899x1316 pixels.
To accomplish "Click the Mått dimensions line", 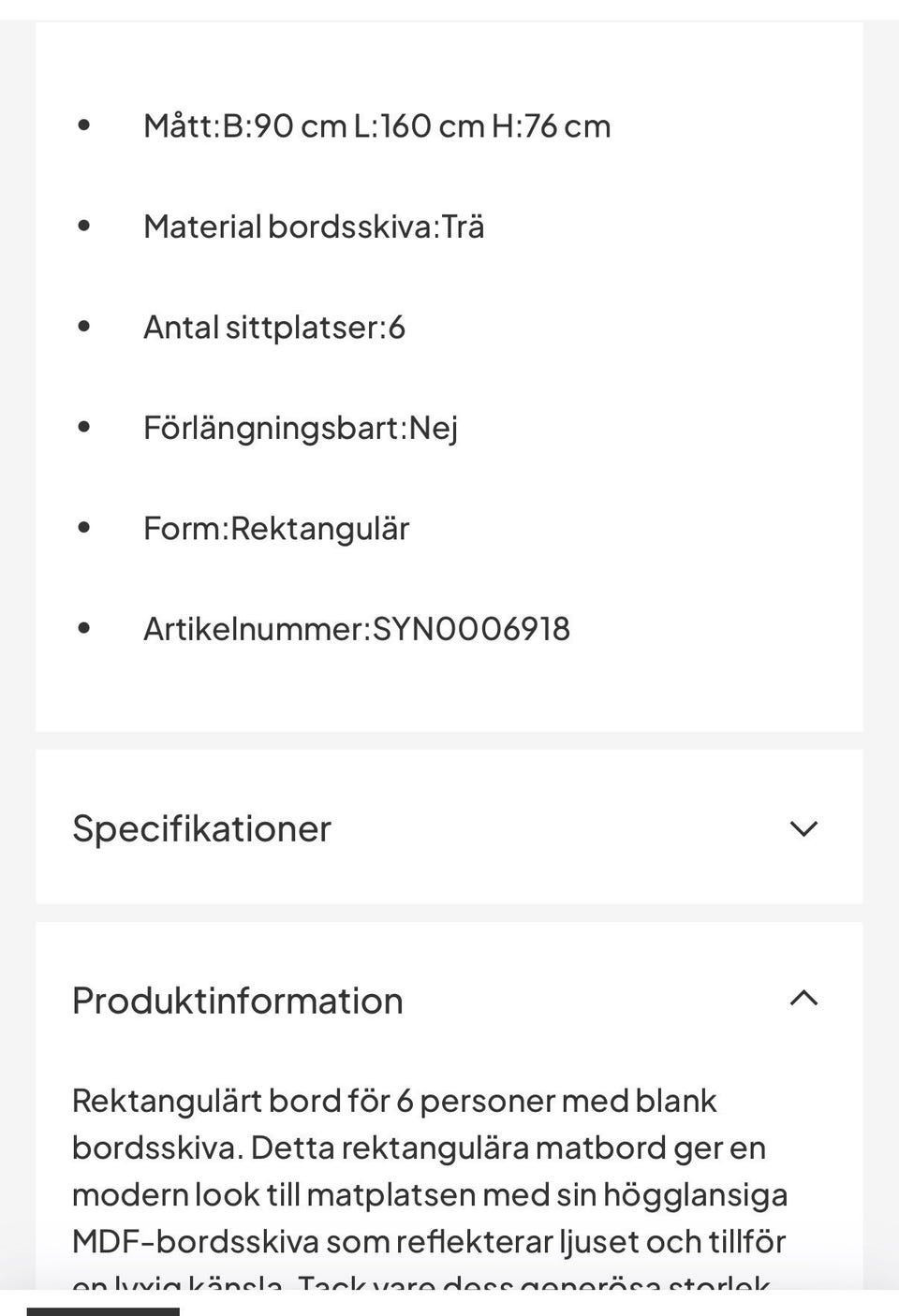I will (376, 125).
